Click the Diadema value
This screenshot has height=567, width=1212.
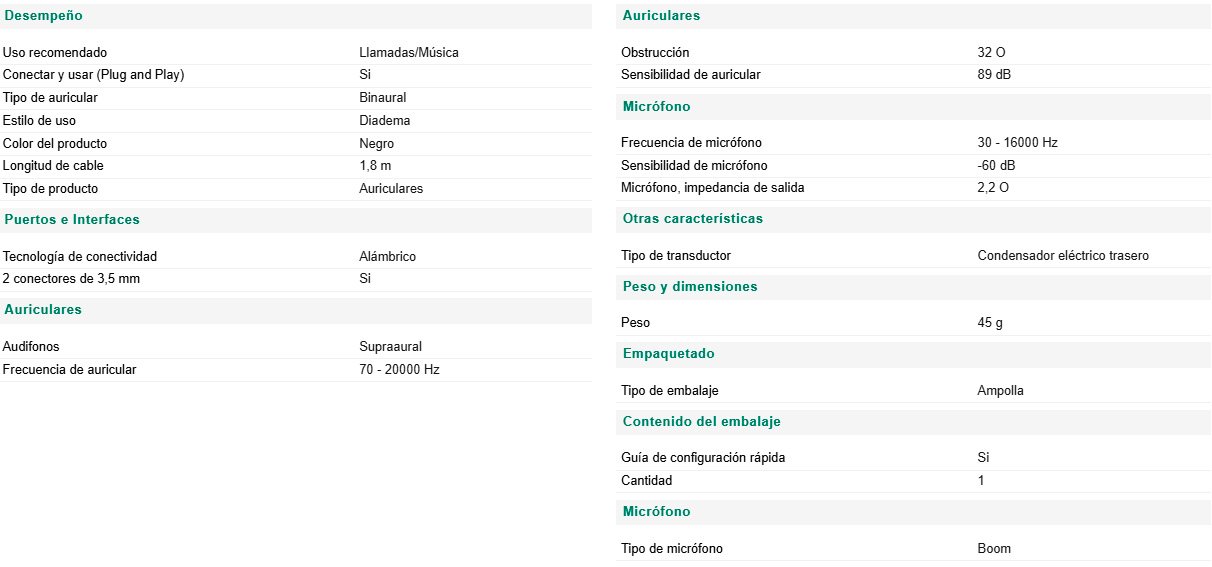coord(385,120)
